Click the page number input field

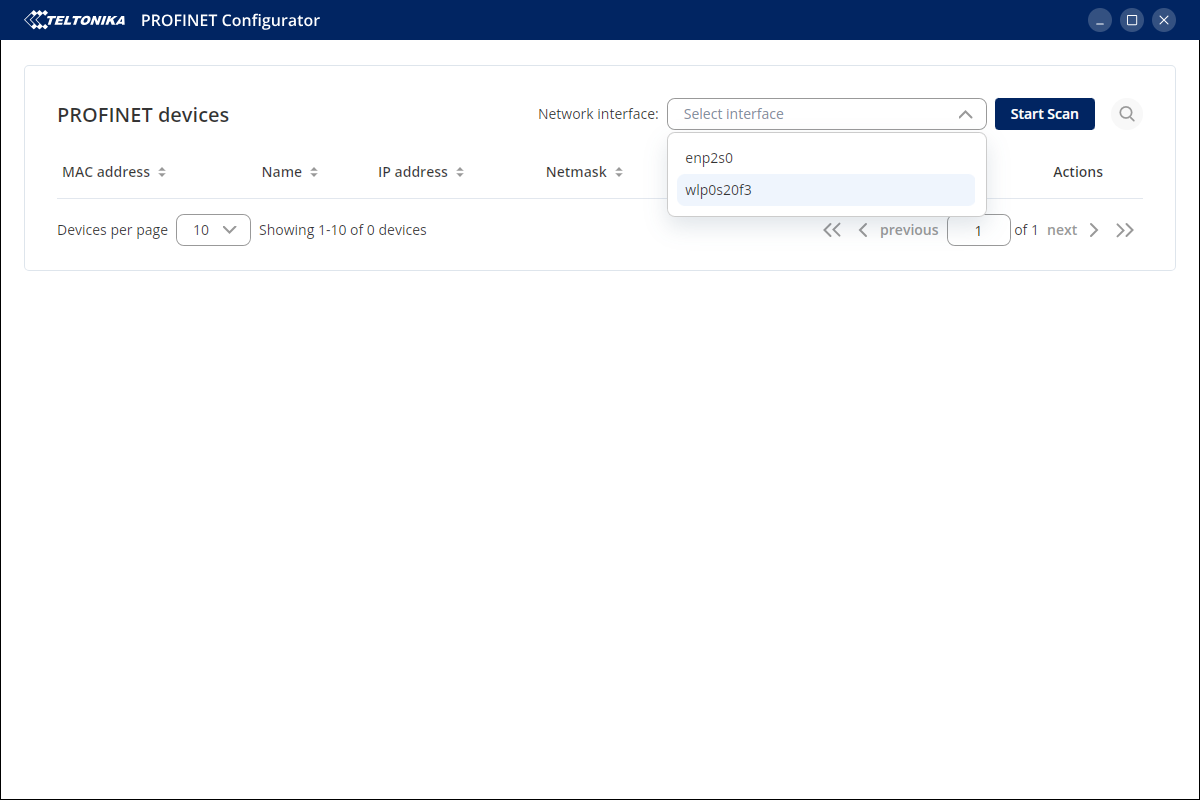point(978,230)
